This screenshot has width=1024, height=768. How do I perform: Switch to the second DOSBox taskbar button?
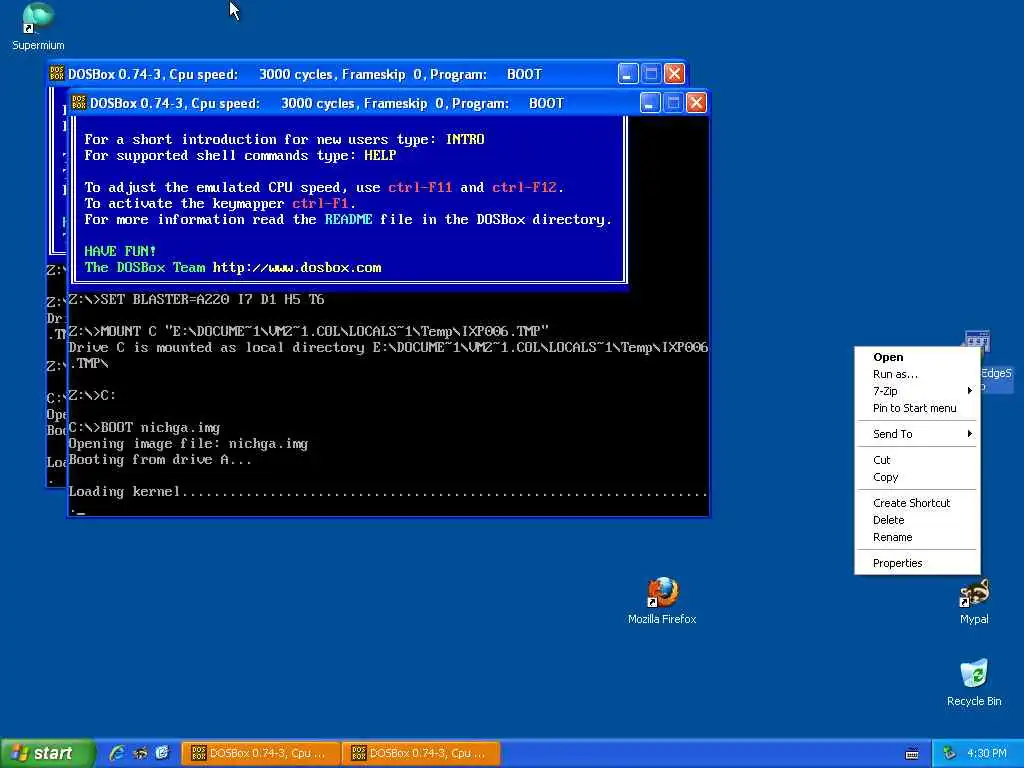421,753
